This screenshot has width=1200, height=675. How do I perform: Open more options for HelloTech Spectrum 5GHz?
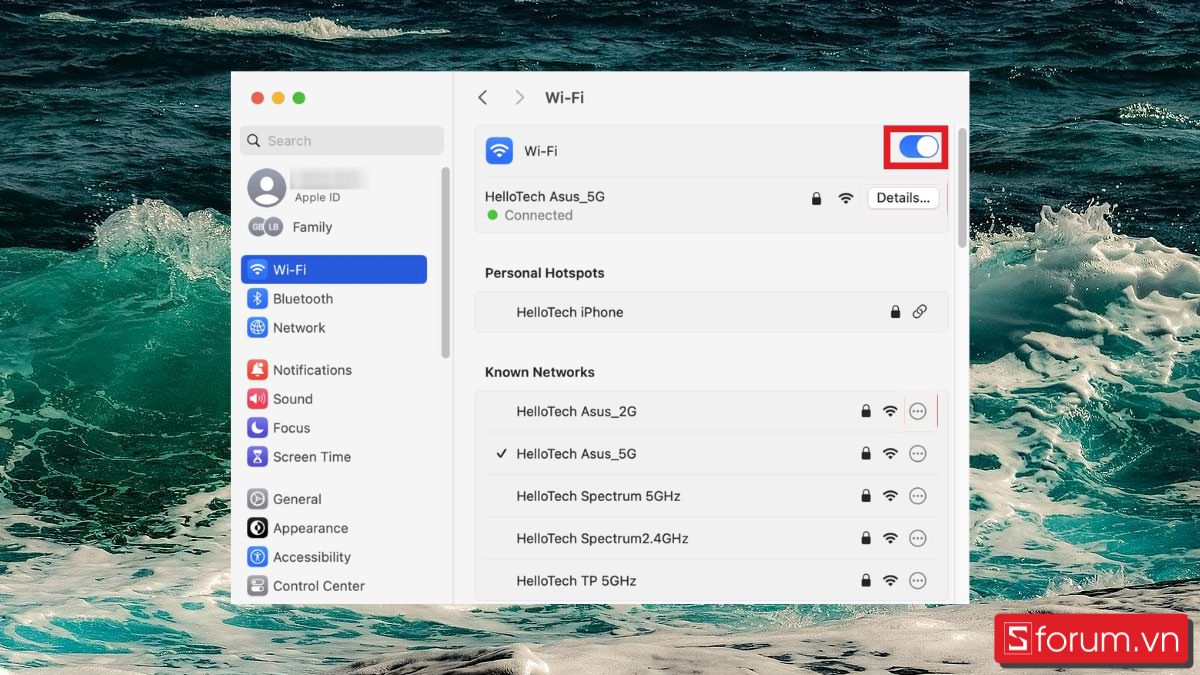(918, 495)
